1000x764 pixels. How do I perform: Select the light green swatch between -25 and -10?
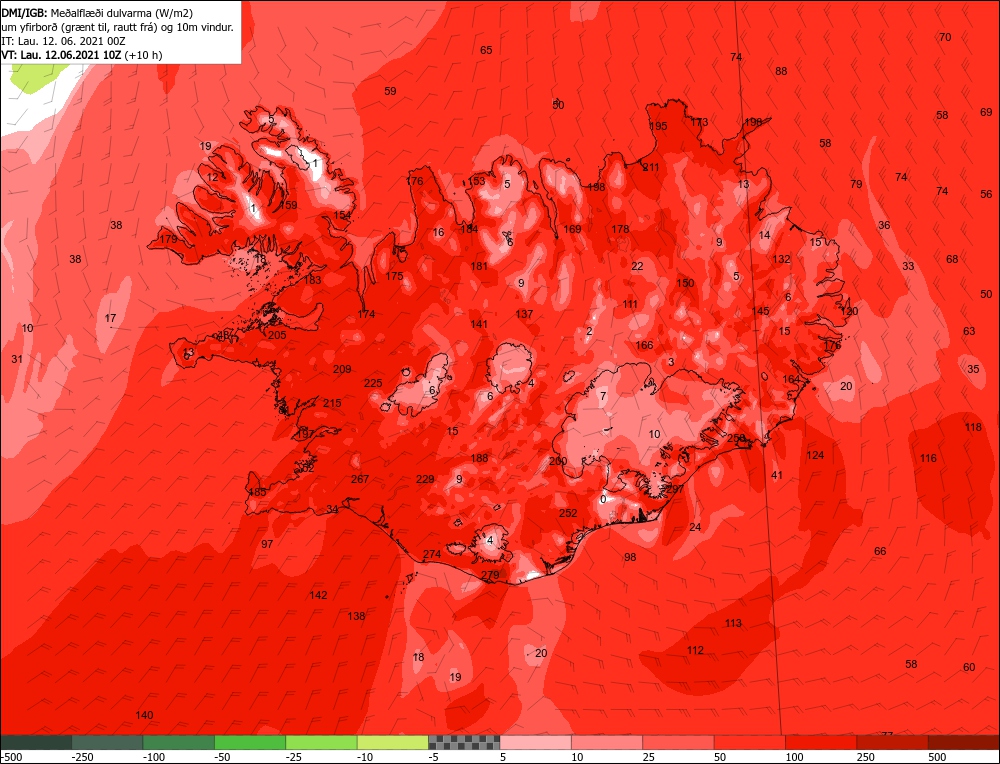322,742
